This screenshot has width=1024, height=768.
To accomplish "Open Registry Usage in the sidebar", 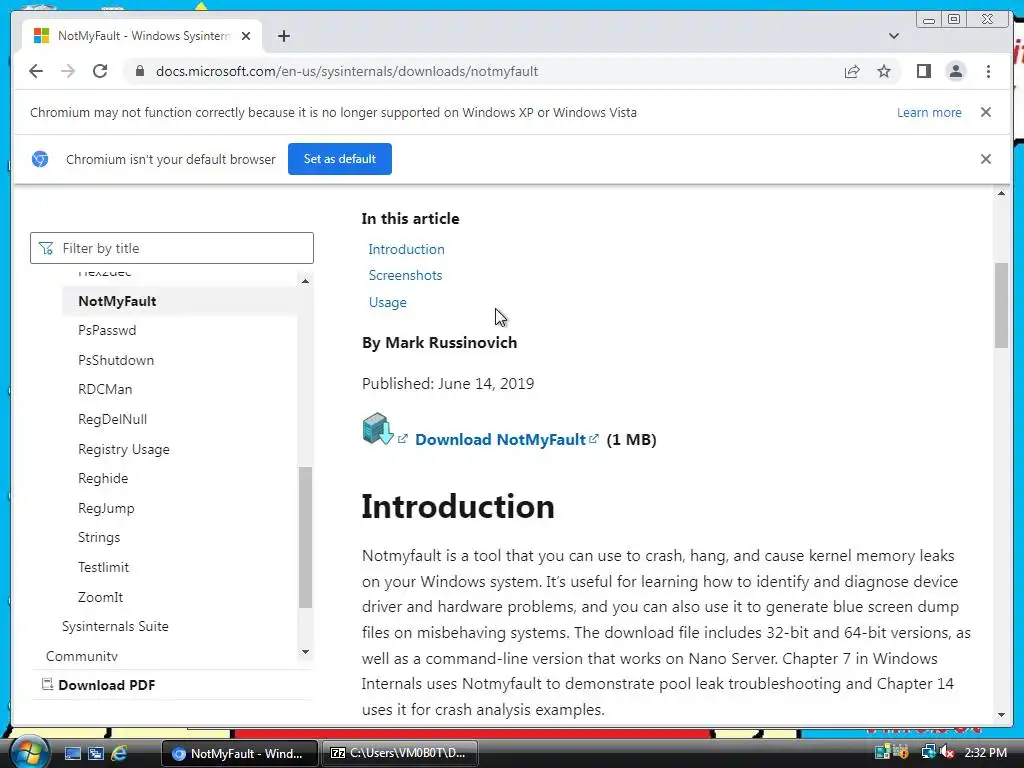I will (x=123, y=449).
